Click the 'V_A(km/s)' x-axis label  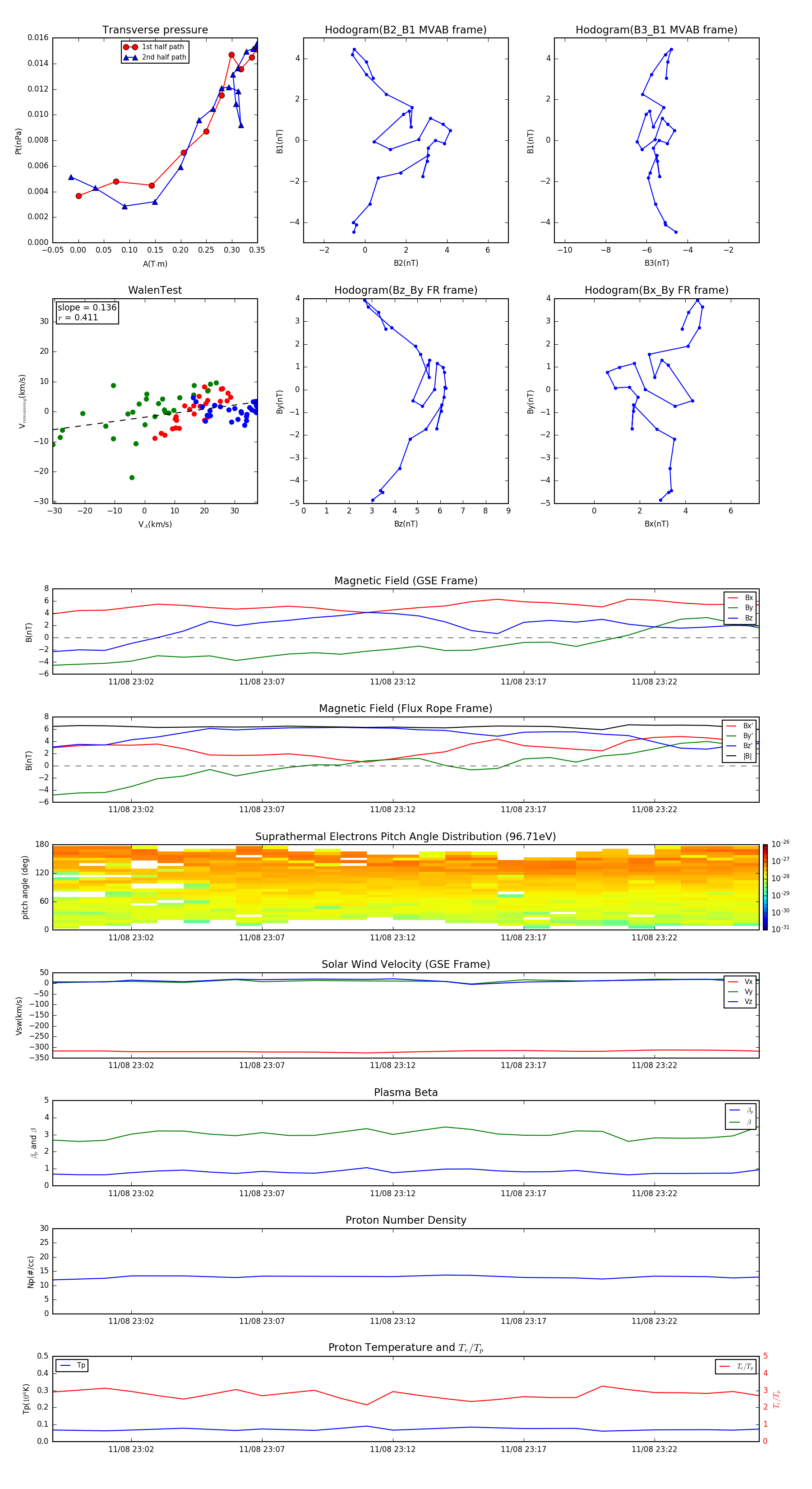(155, 524)
